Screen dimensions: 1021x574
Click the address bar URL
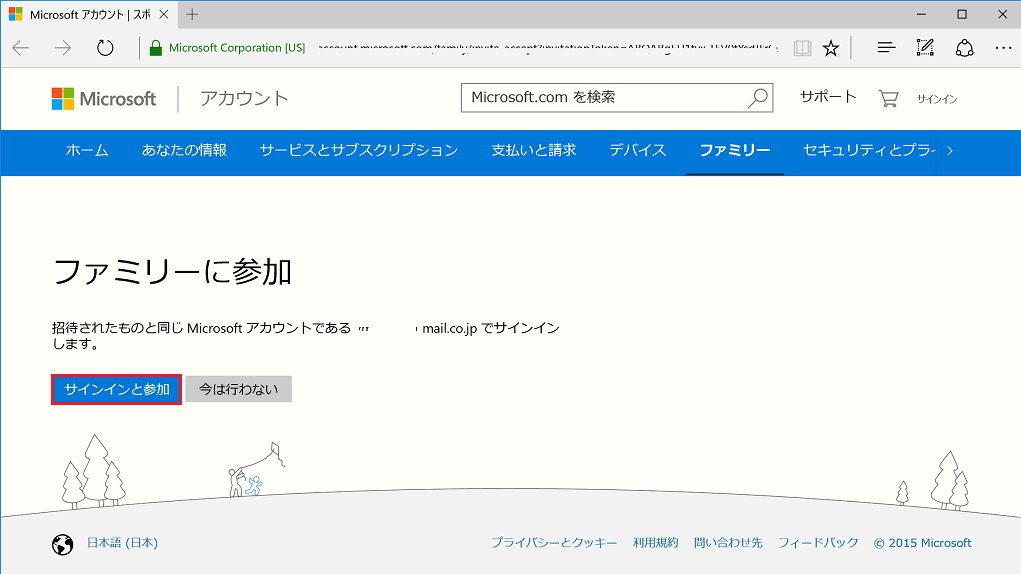[547, 48]
